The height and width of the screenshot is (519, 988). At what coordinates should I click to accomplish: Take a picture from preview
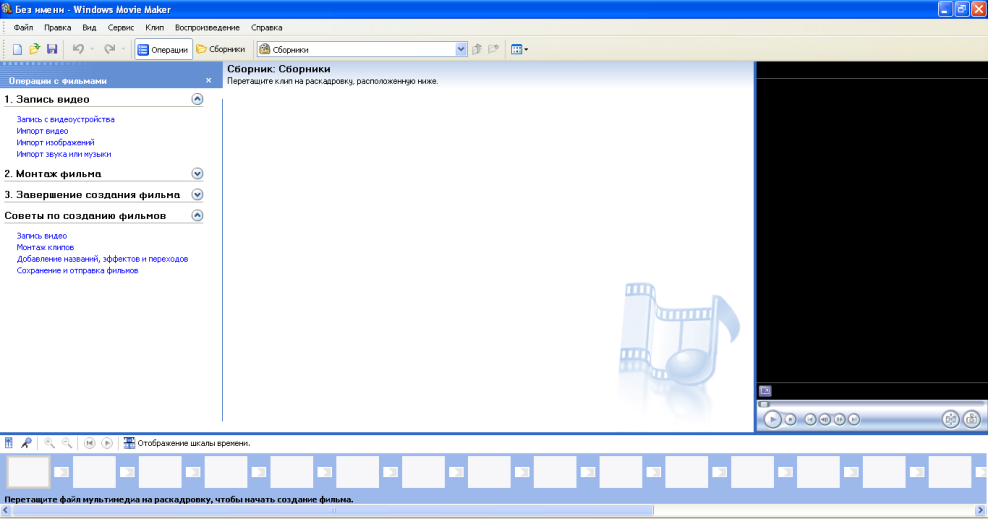tap(972, 419)
